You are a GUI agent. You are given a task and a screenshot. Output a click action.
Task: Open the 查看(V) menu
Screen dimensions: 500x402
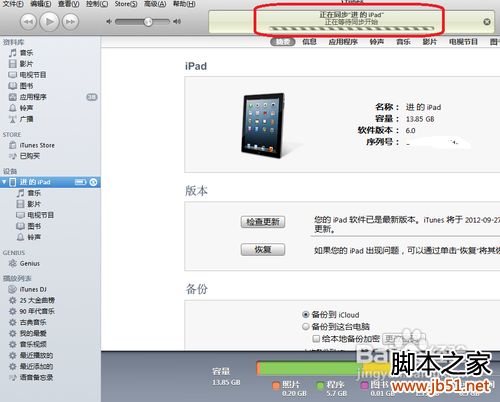pos(69,4)
